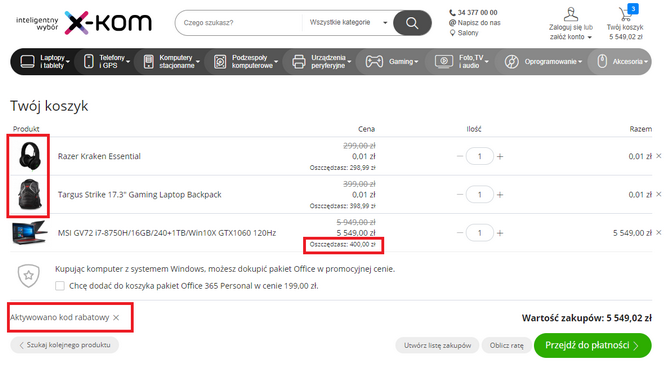Remove MSI GV72 laptop from cart
Image resolution: width=670 pixels, height=375 pixels.
click(x=659, y=232)
